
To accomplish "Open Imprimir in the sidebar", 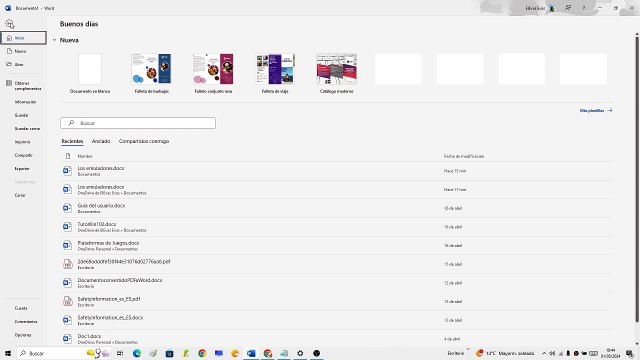I will click(x=22, y=142).
